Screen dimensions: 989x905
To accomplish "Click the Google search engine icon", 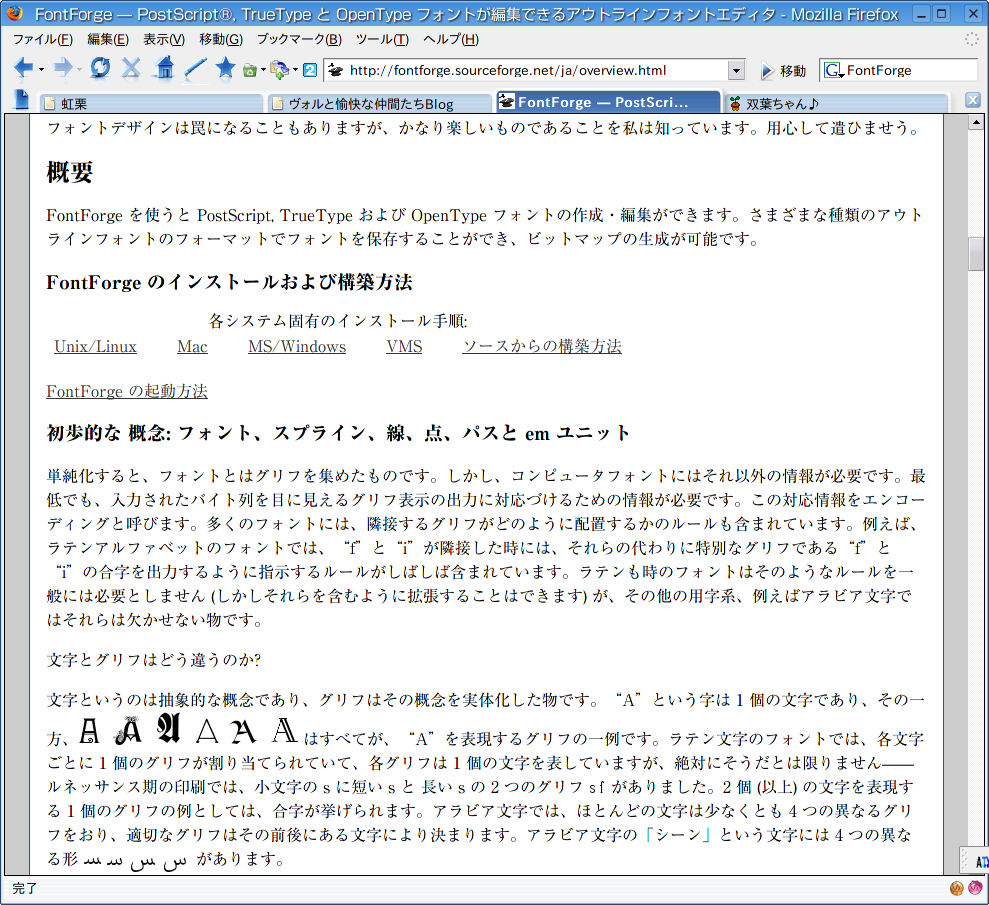I will (833, 70).
